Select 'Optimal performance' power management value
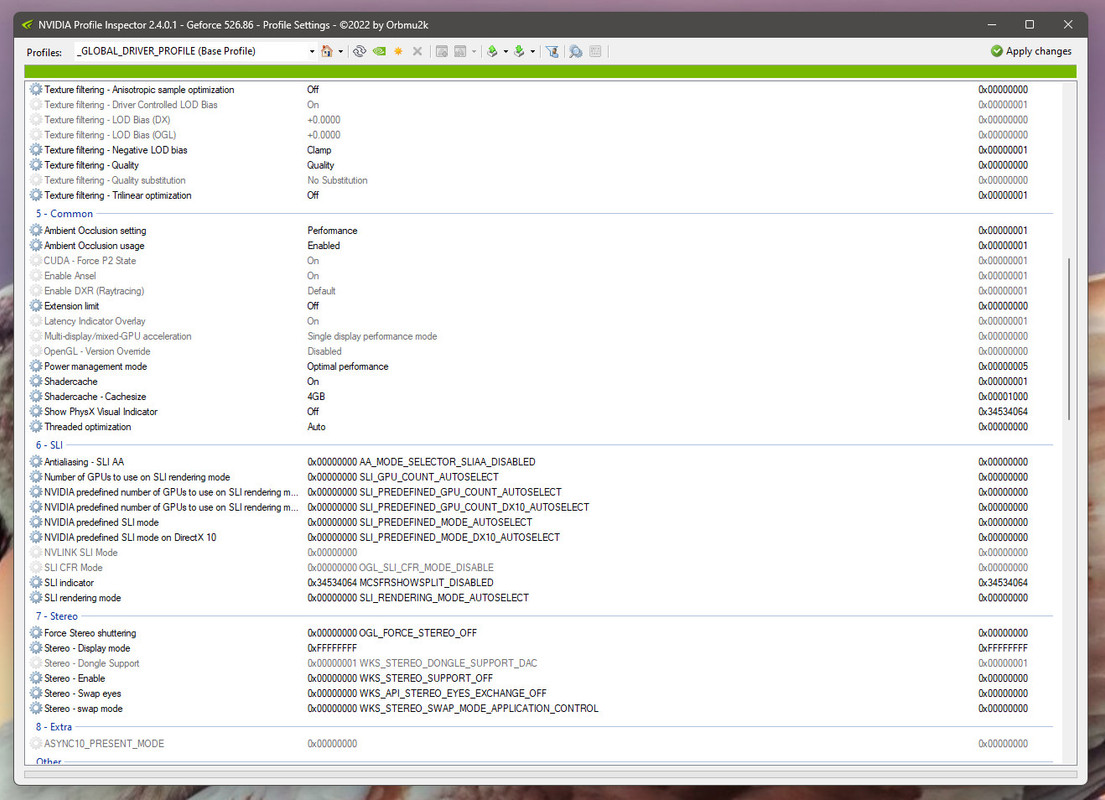 click(x=347, y=367)
